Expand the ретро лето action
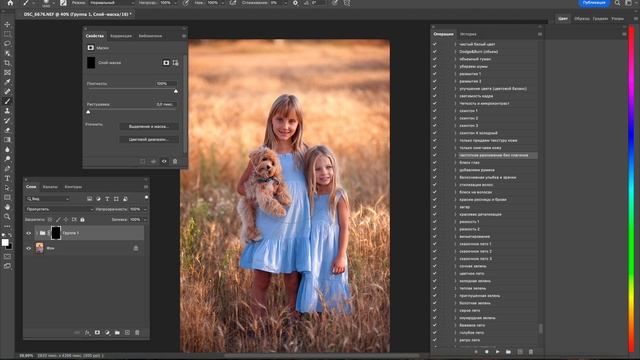 (x=456, y=340)
